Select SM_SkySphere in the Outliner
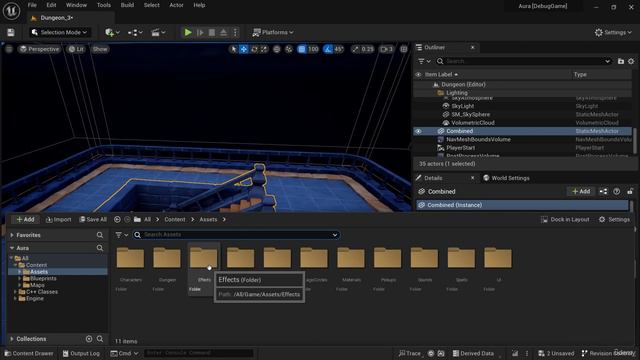640x360 pixels. point(470,114)
